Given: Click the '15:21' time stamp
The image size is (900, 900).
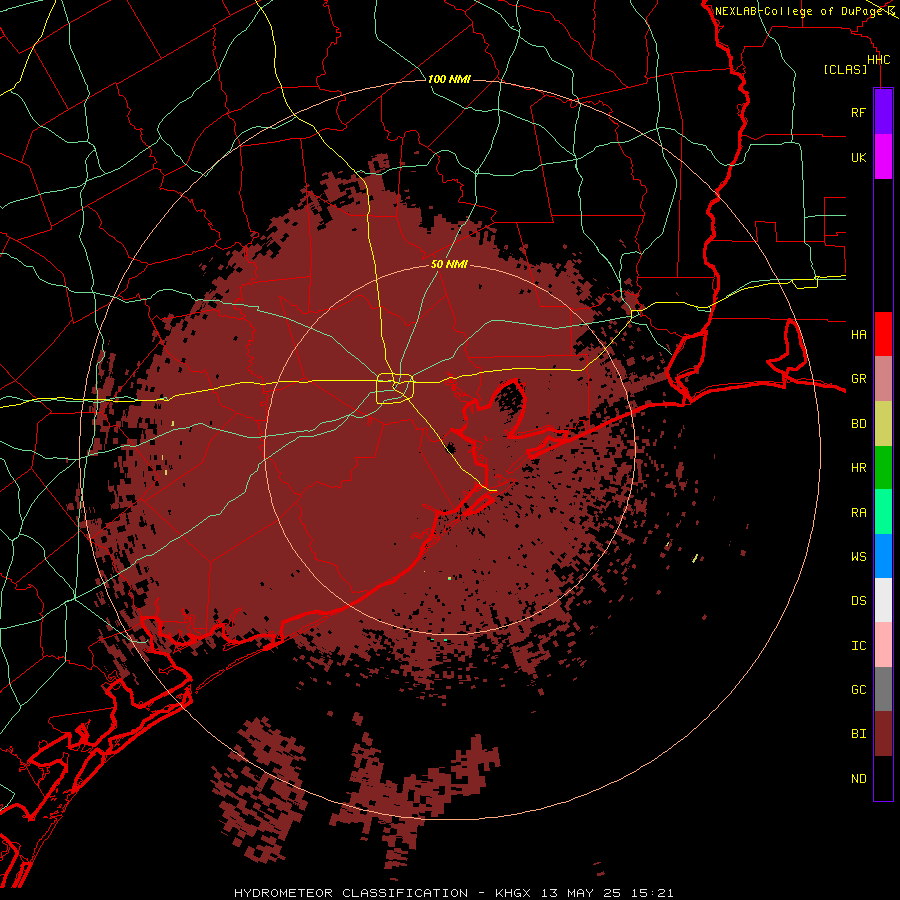Looking at the screenshot, I should 651,893.
